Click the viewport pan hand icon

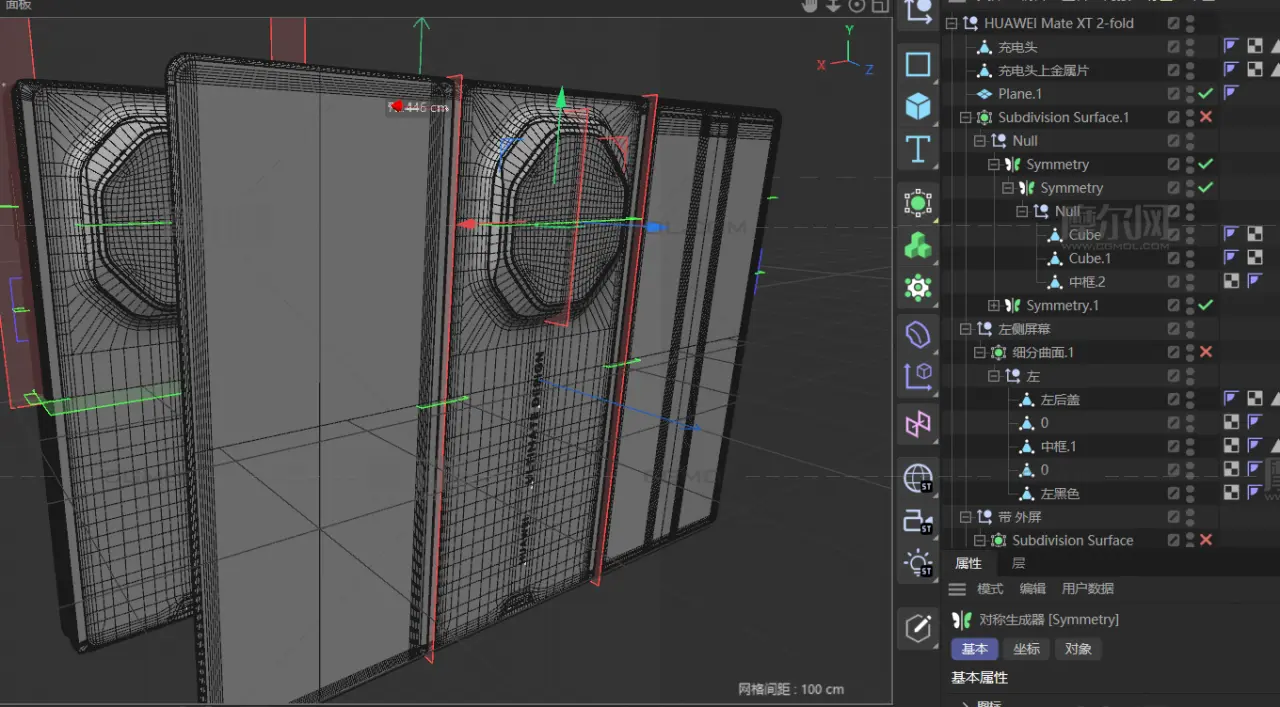pyautogui.click(x=811, y=6)
